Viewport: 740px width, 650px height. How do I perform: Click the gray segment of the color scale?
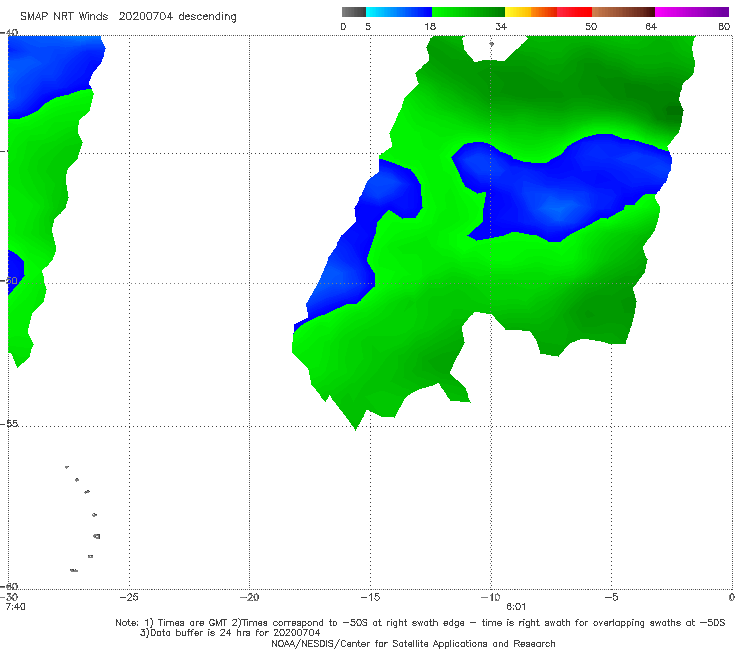coord(353,12)
